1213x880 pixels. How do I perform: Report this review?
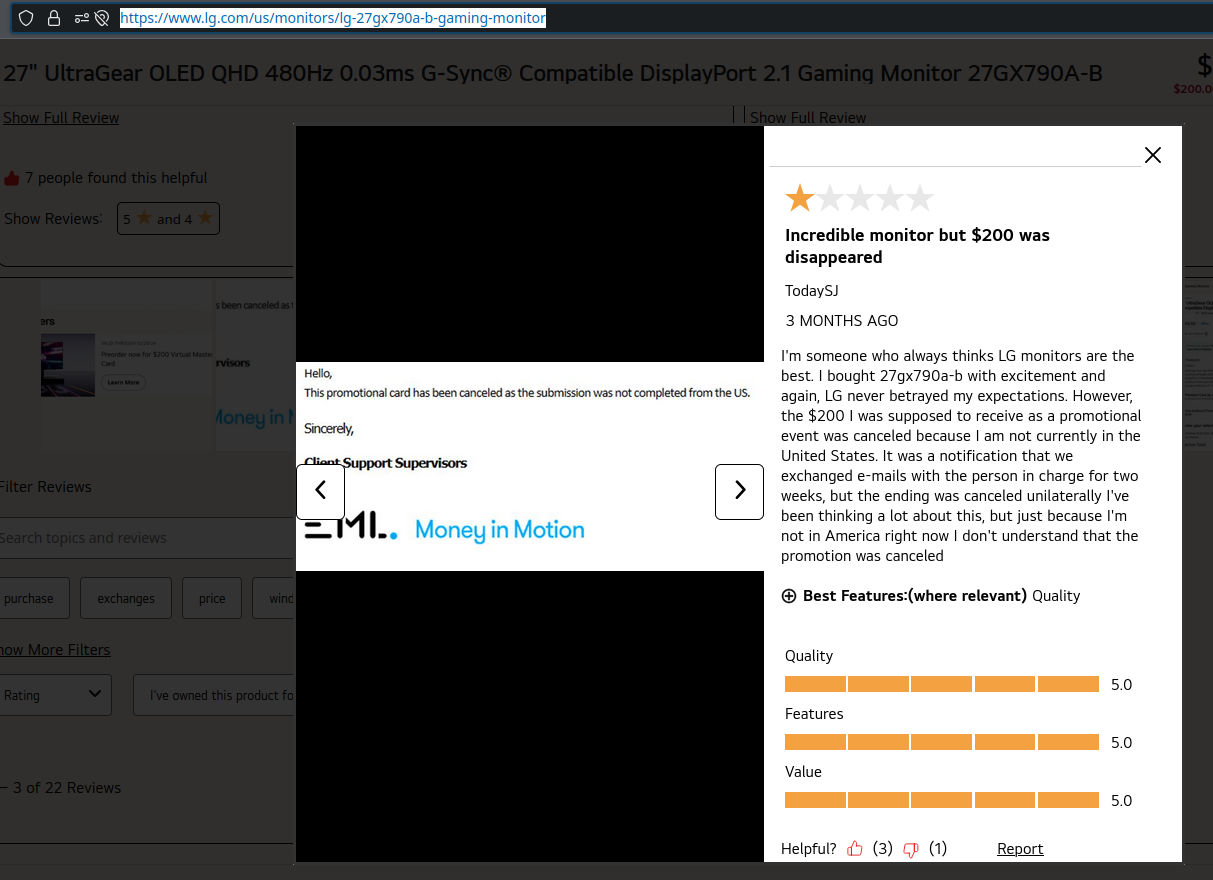[1020, 848]
